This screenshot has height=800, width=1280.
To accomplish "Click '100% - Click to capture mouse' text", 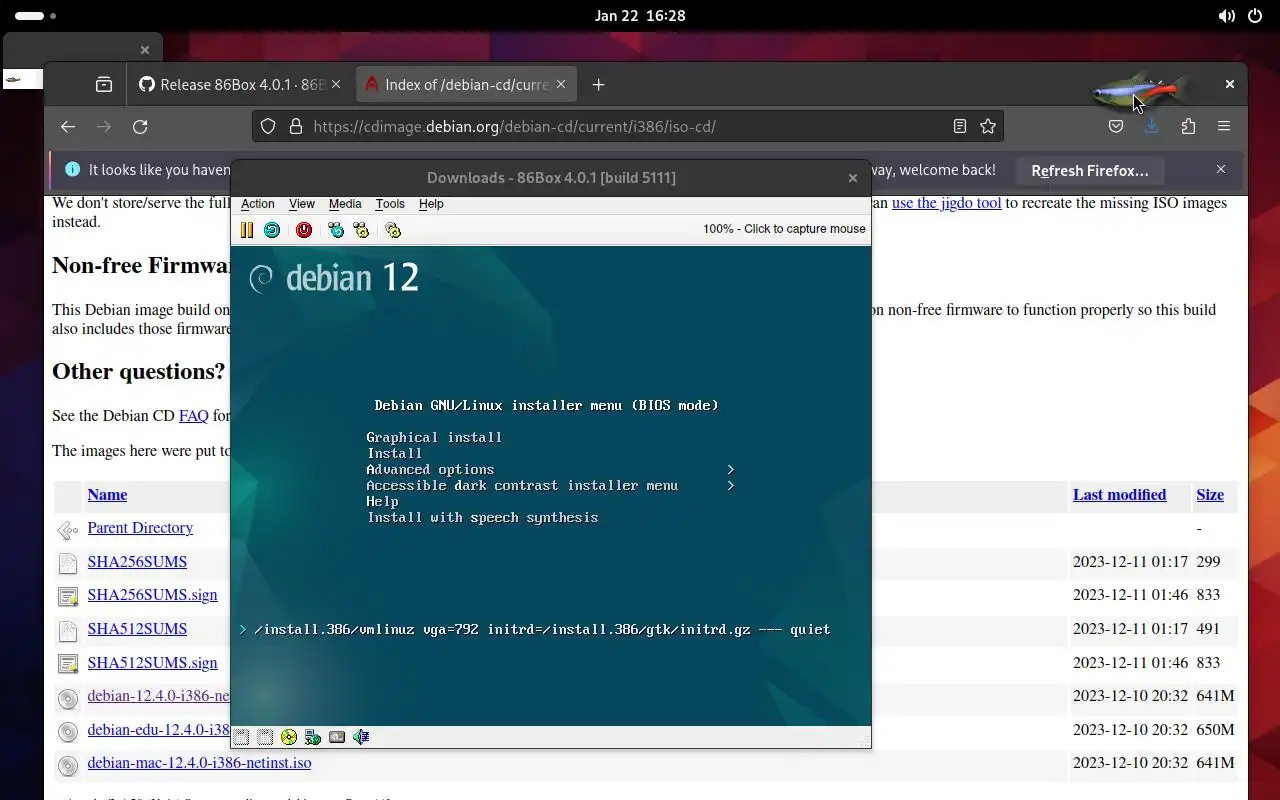I will coord(784,229).
